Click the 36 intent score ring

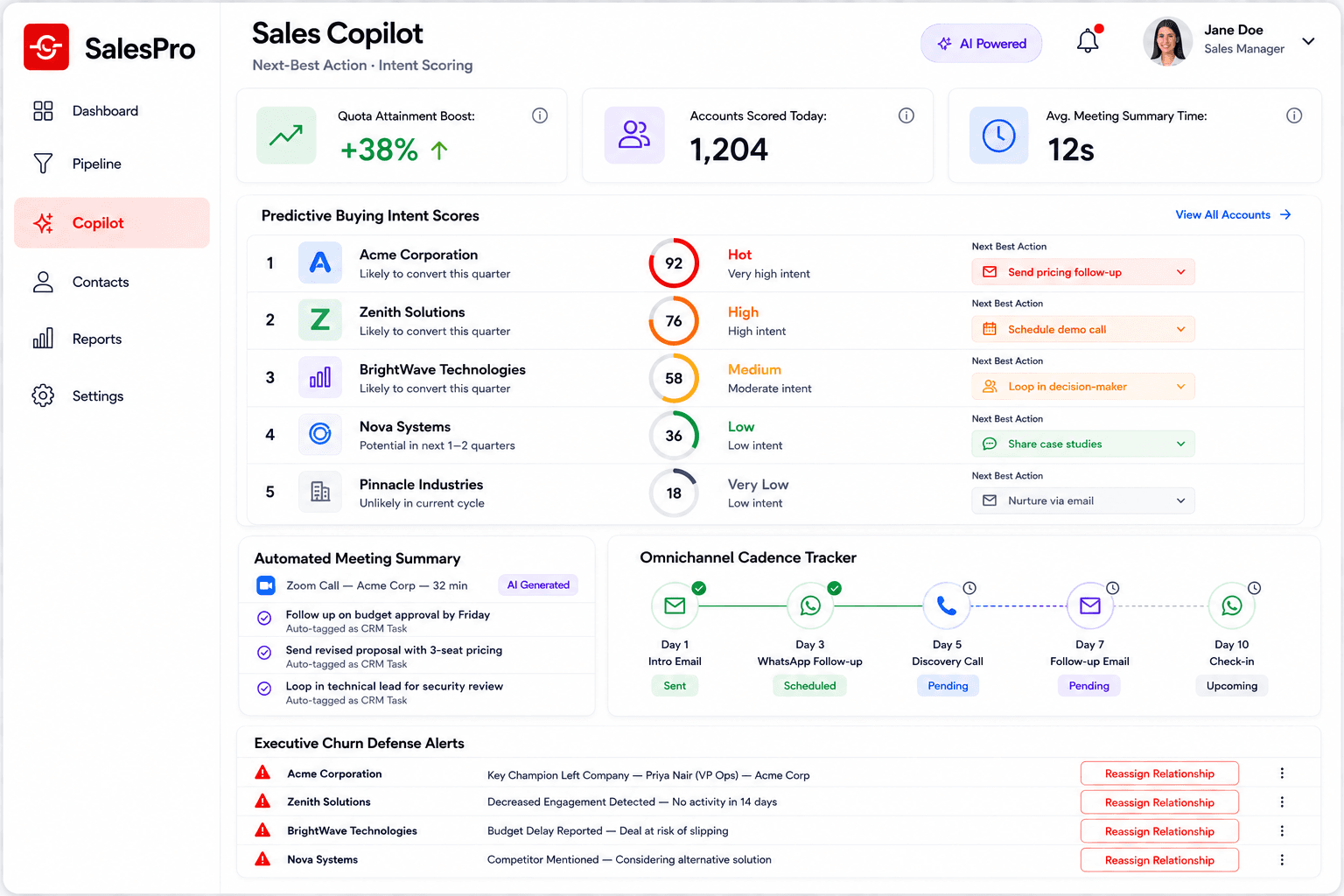click(x=674, y=436)
